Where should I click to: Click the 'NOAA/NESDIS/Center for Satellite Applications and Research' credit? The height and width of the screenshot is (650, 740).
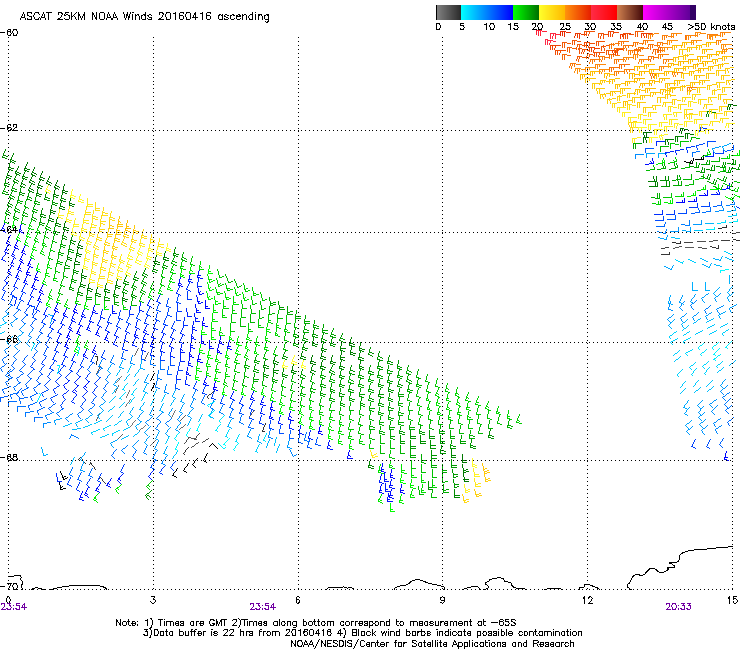coord(432,644)
